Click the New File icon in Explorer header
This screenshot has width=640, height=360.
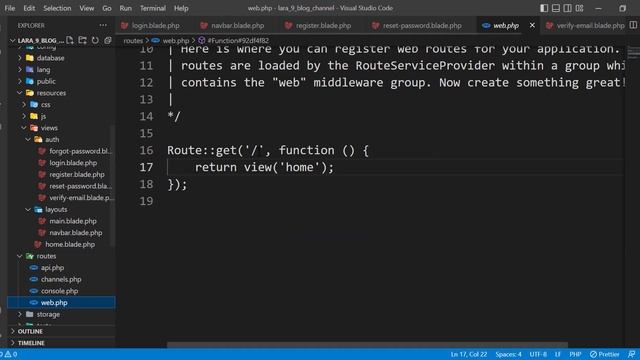70,40
